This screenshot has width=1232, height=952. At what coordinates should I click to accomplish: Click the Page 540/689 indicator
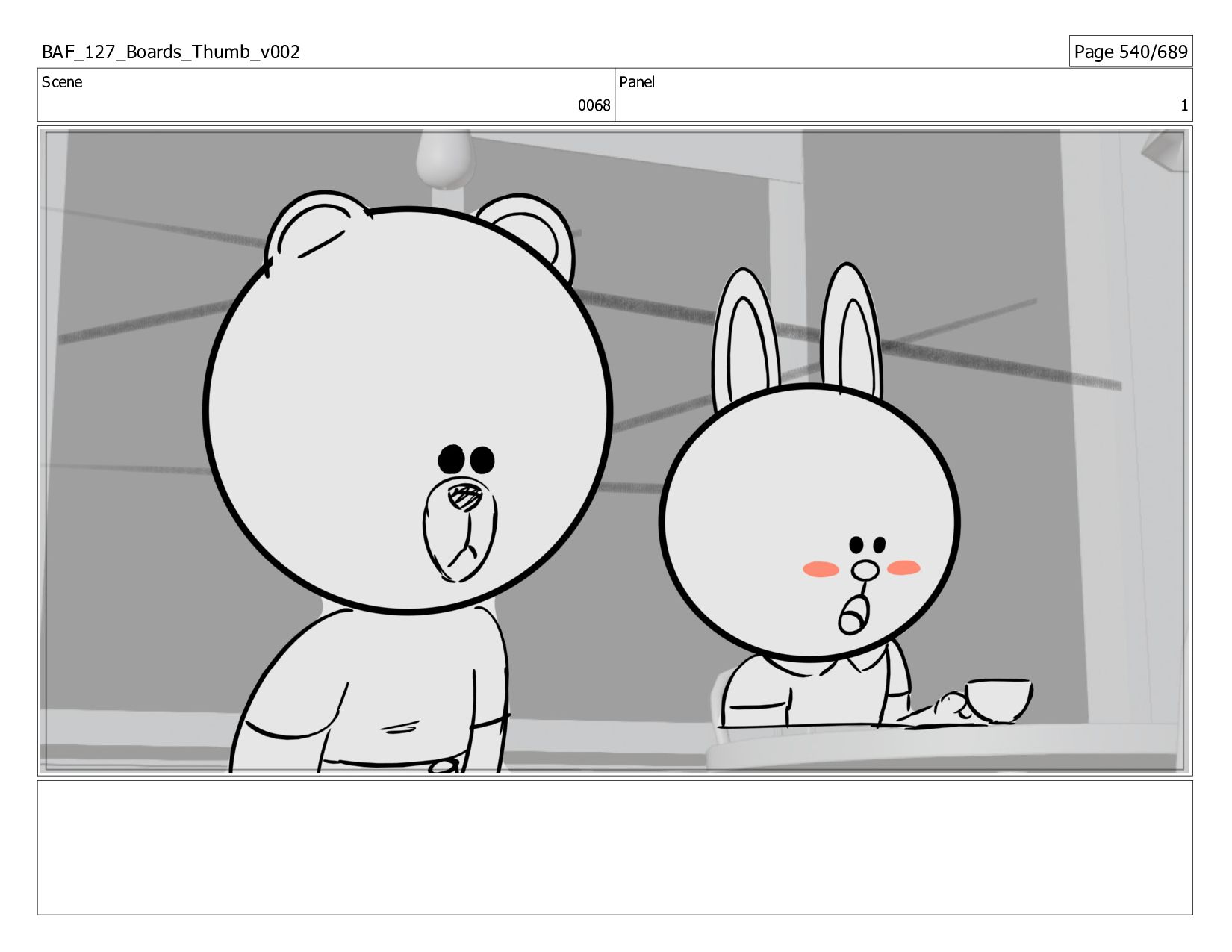pyautogui.click(x=1130, y=52)
